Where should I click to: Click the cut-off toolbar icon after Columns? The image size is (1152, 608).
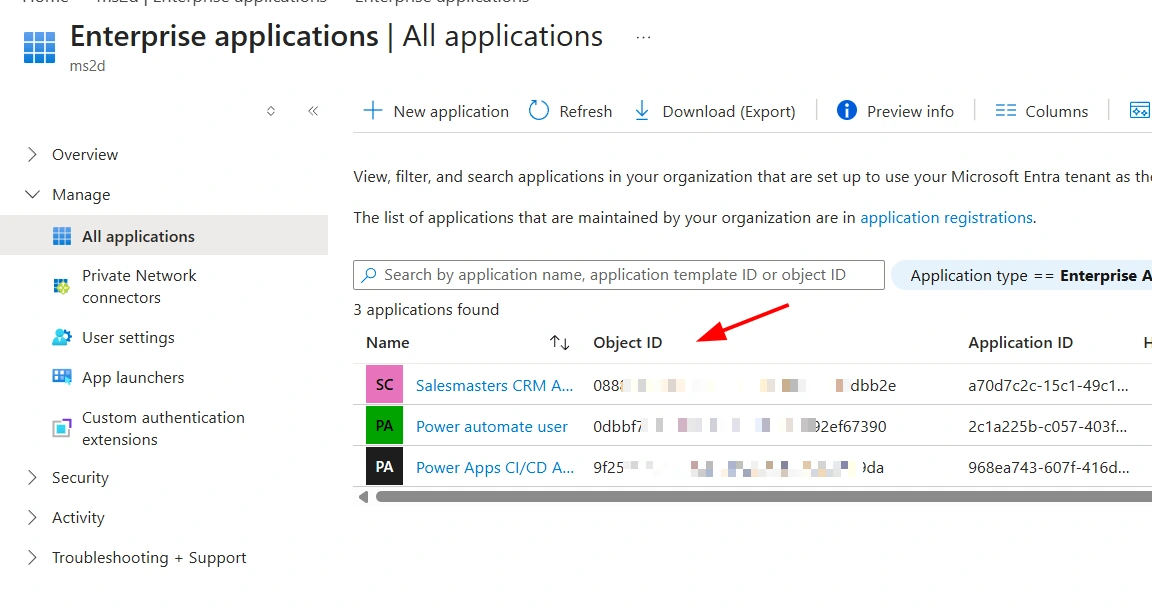[x=1140, y=111]
